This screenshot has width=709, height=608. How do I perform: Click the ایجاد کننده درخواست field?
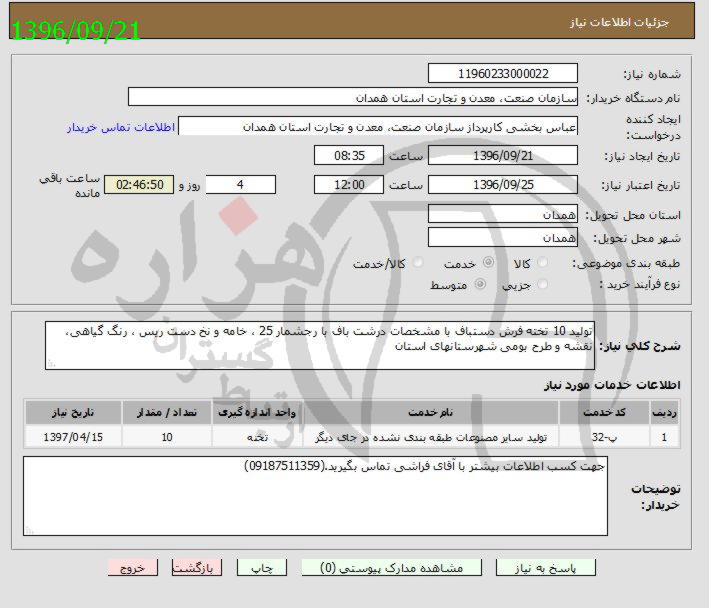pyautogui.click(x=378, y=126)
